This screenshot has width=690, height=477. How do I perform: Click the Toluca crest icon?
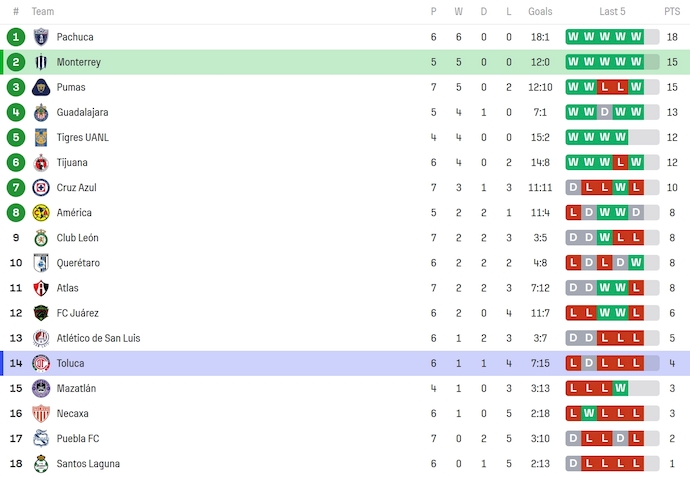click(x=41, y=363)
